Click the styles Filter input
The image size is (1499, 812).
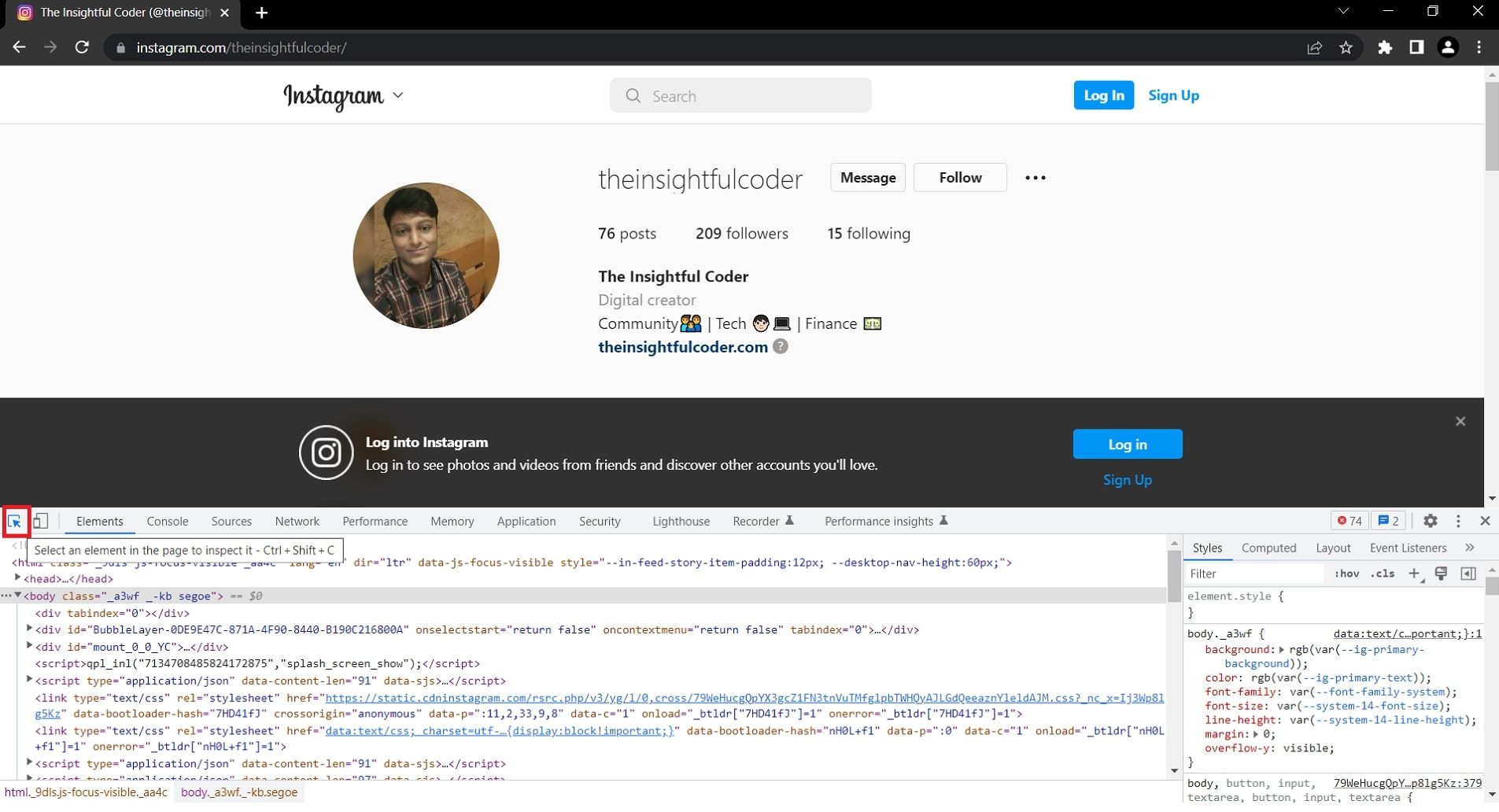[1254, 574]
